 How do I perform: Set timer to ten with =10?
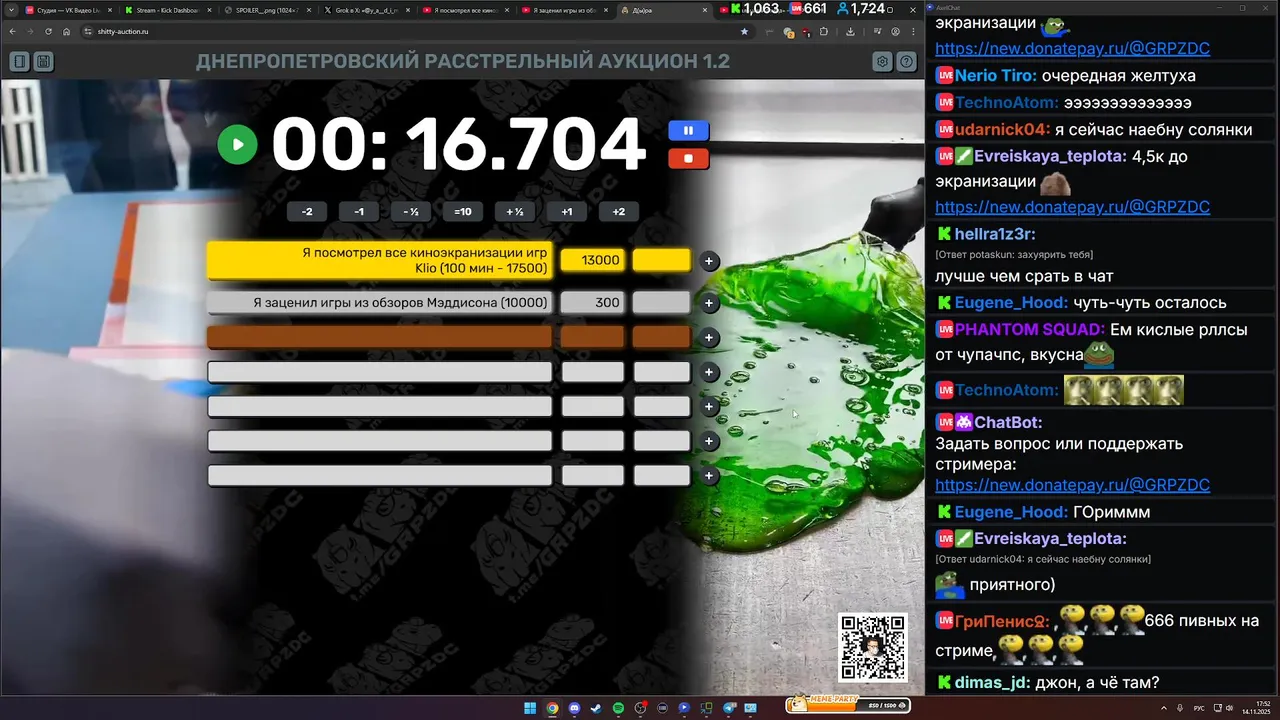463,212
